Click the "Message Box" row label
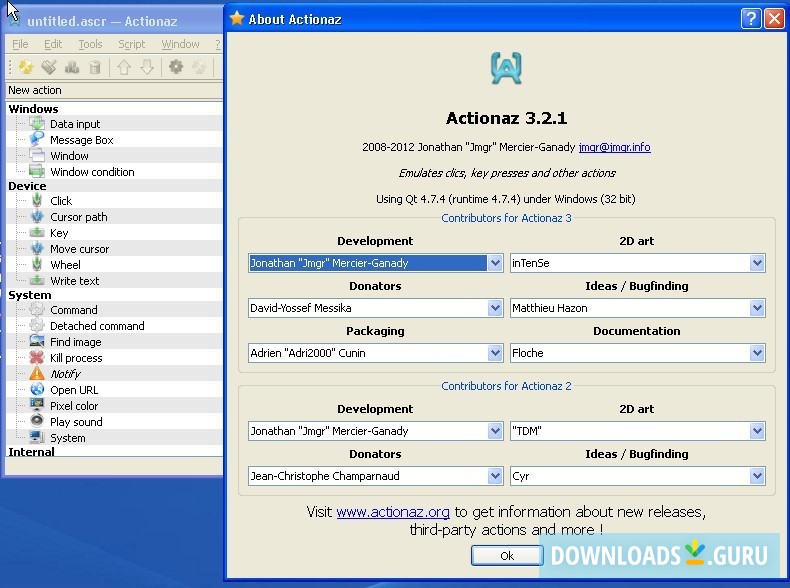790x588 pixels. pos(82,140)
